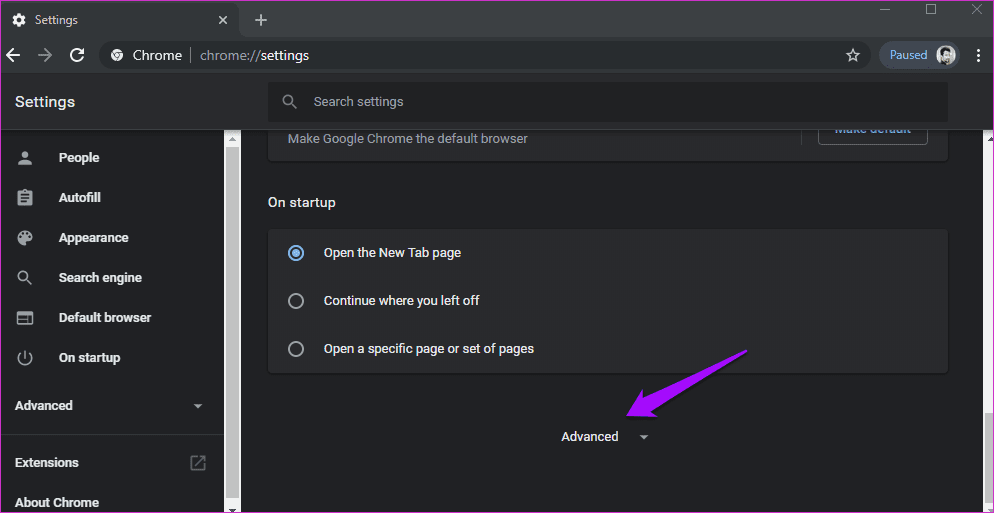994x513 pixels.
Task: Click the Settings gear icon on the tab
Action: point(20,20)
